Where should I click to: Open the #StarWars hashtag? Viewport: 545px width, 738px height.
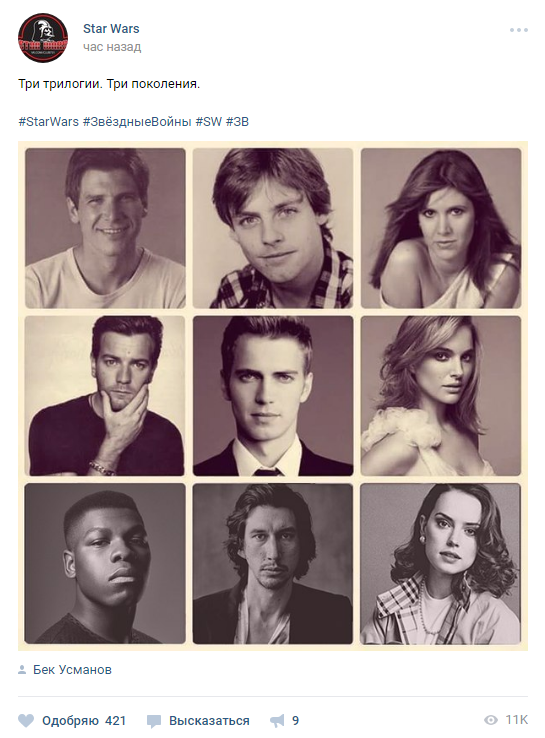point(48,121)
